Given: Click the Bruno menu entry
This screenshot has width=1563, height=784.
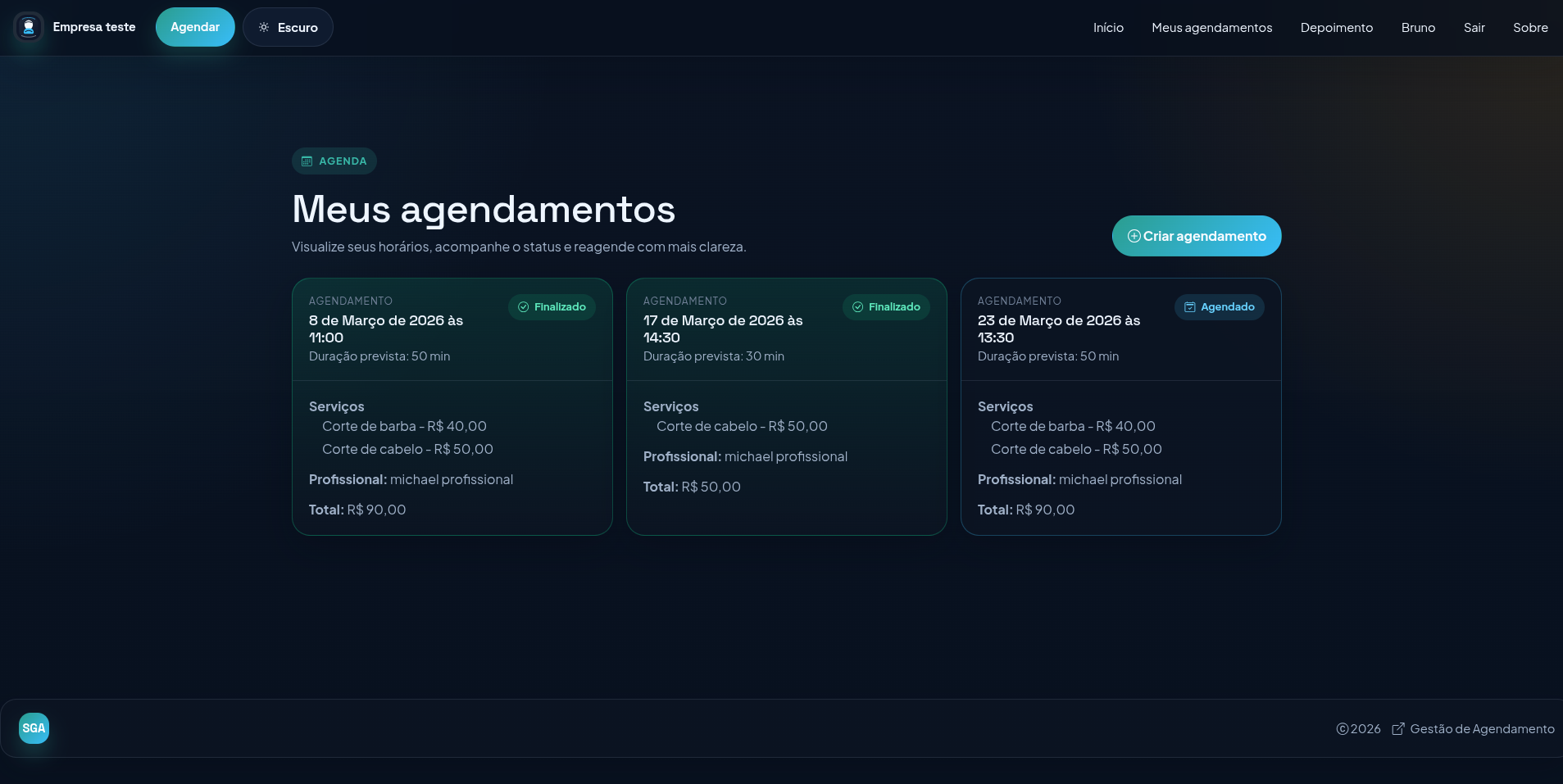Looking at the screenshot, I should point(1417,27).
